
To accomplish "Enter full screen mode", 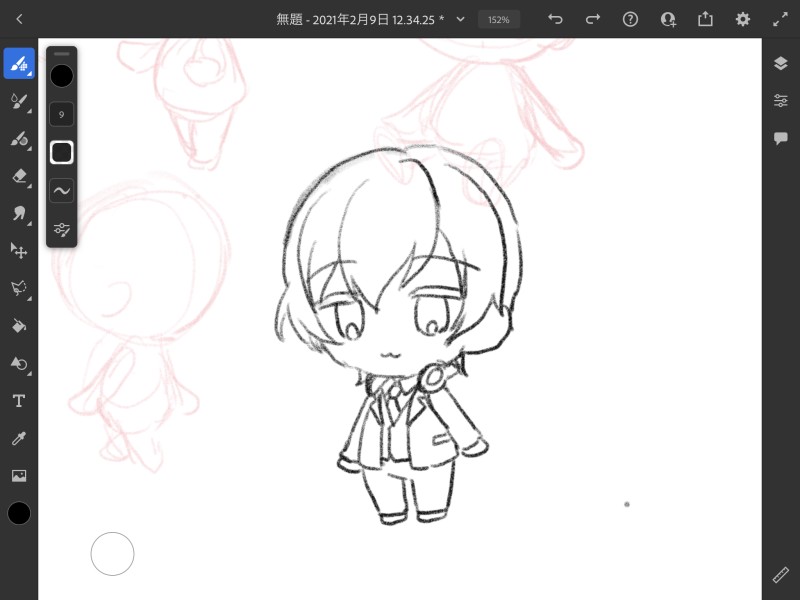I will [780, 19].
